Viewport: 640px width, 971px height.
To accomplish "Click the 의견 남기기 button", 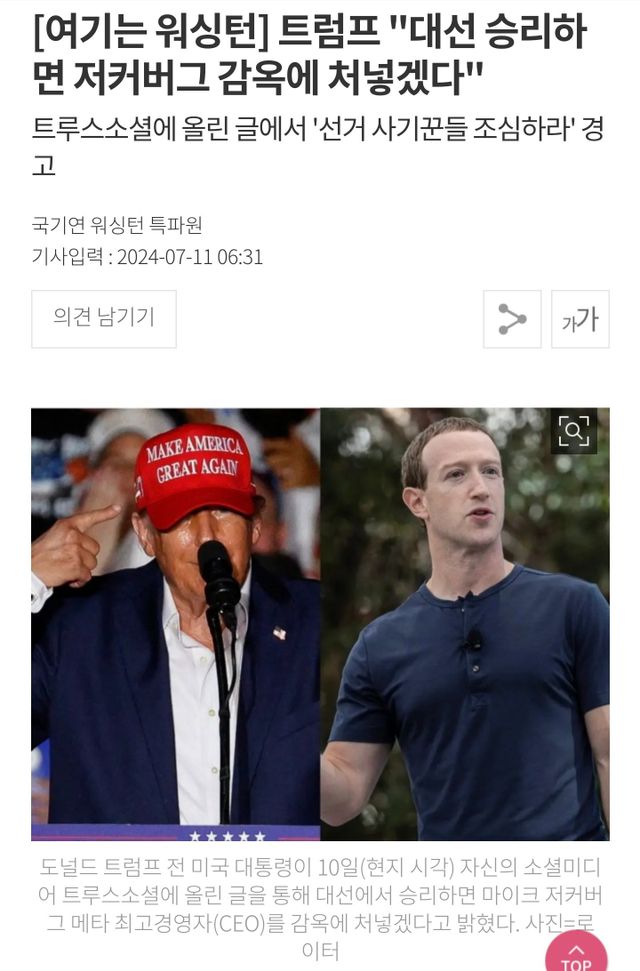I will (104, 319).
